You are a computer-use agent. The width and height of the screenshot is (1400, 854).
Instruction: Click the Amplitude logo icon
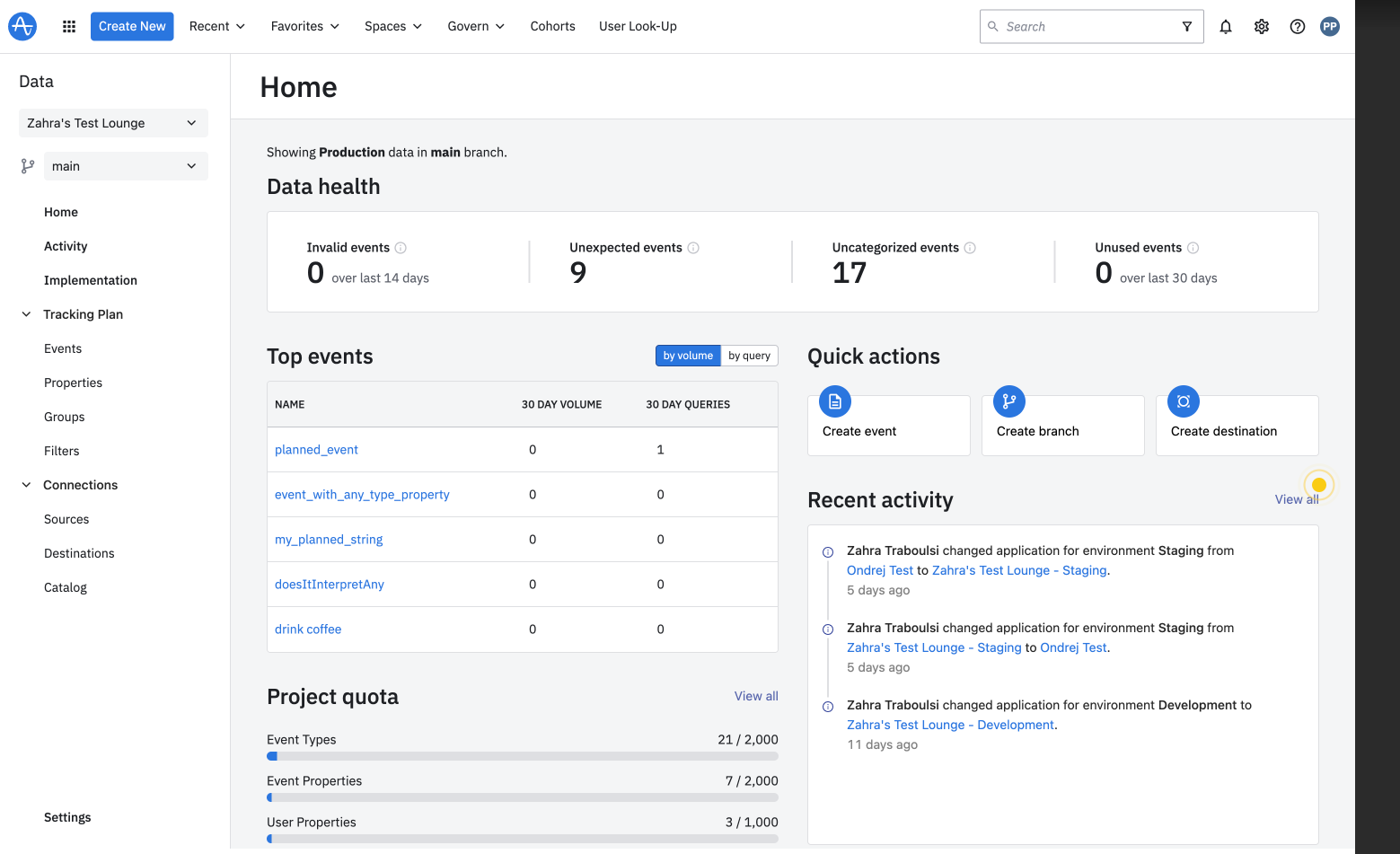(22, 26)
